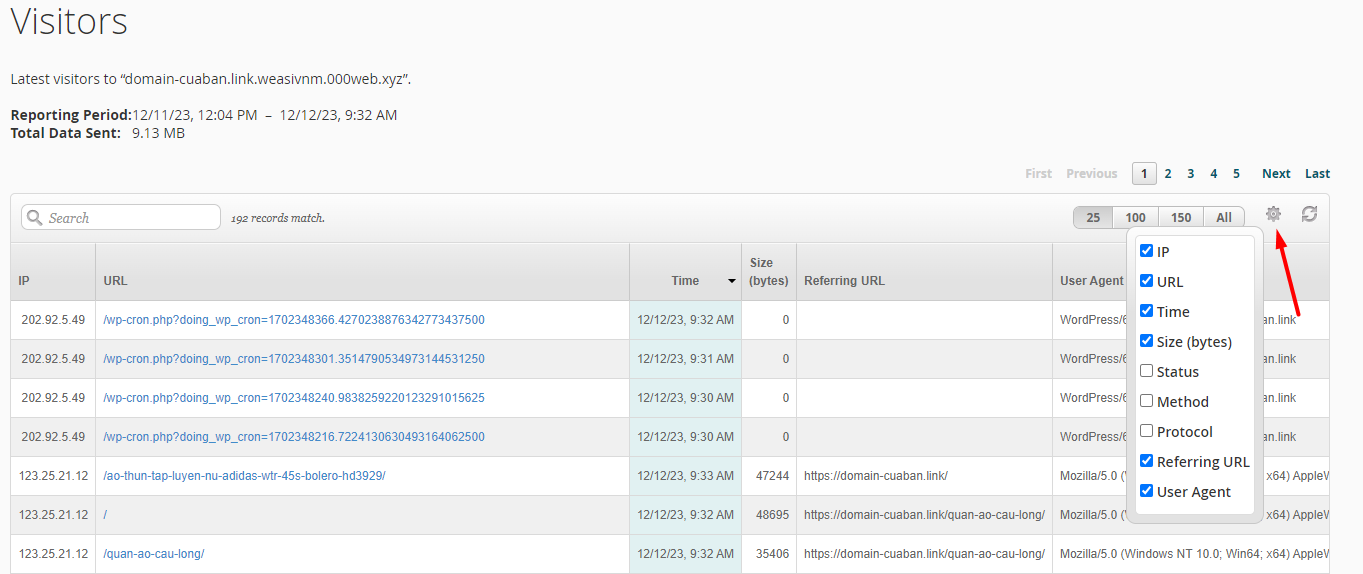Uncheck the Time column checkbox
Screen dimensions: 1363x574
(1147, 311)
